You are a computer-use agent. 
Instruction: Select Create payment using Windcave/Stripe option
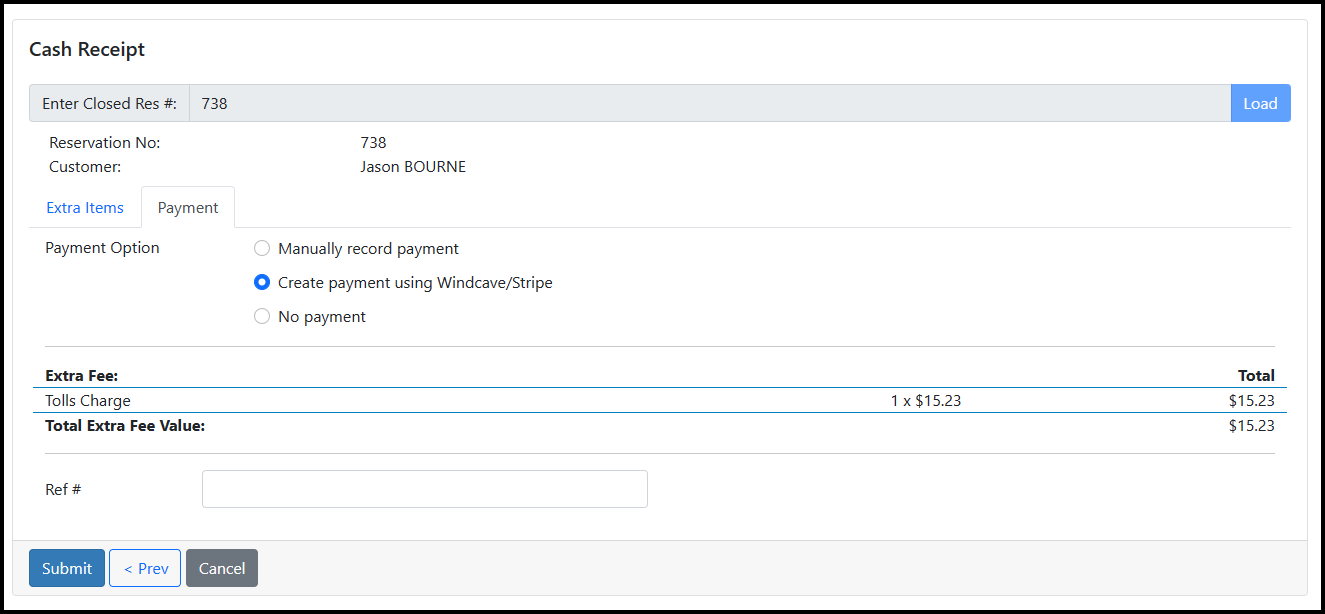click(262, 282)
